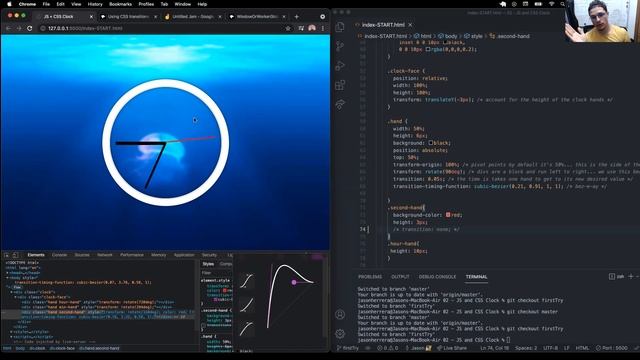The image size is (640, 360).
Task: Open macOS battery status icon
Action: click(x=538, y=4)
